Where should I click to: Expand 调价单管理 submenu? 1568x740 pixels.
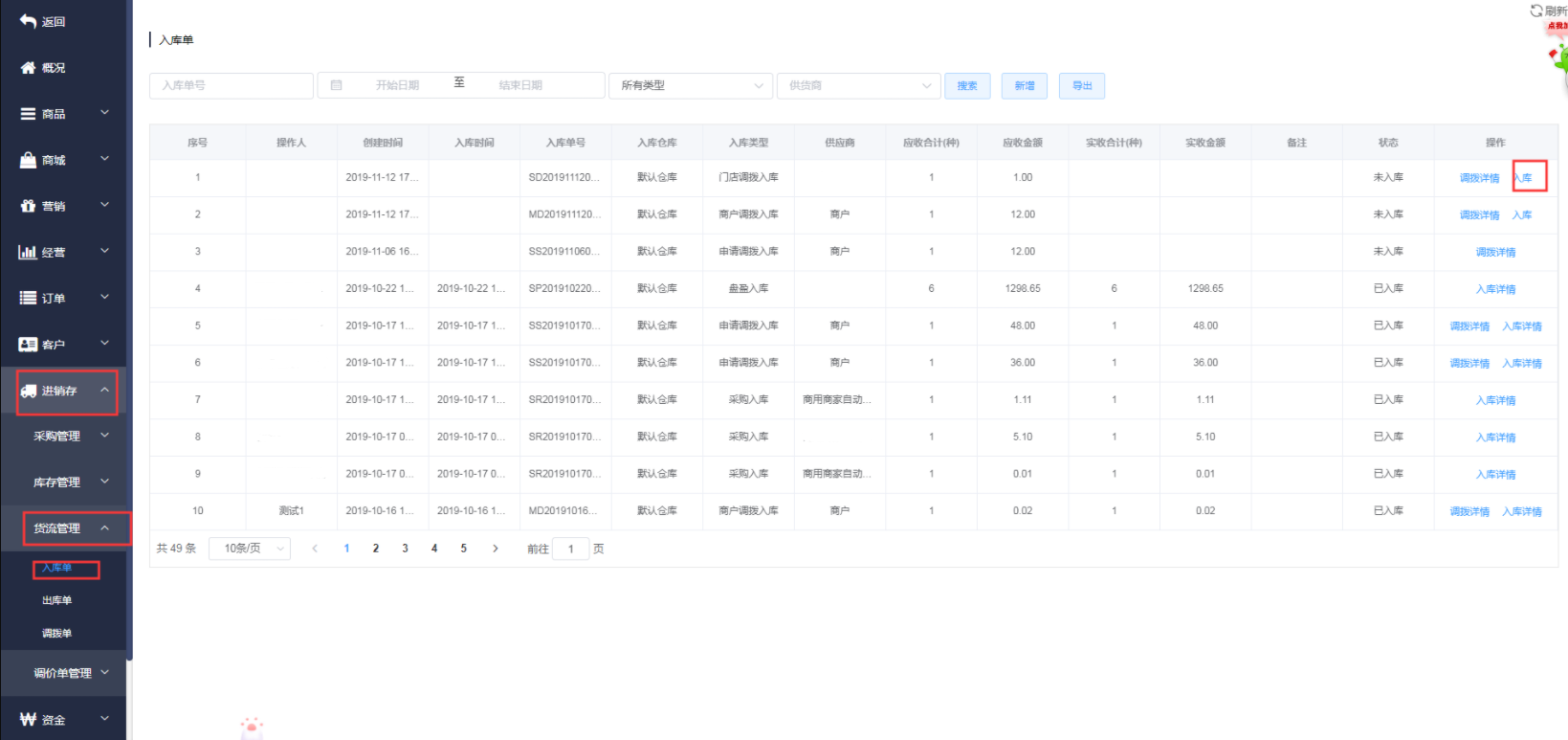(64, 673)
